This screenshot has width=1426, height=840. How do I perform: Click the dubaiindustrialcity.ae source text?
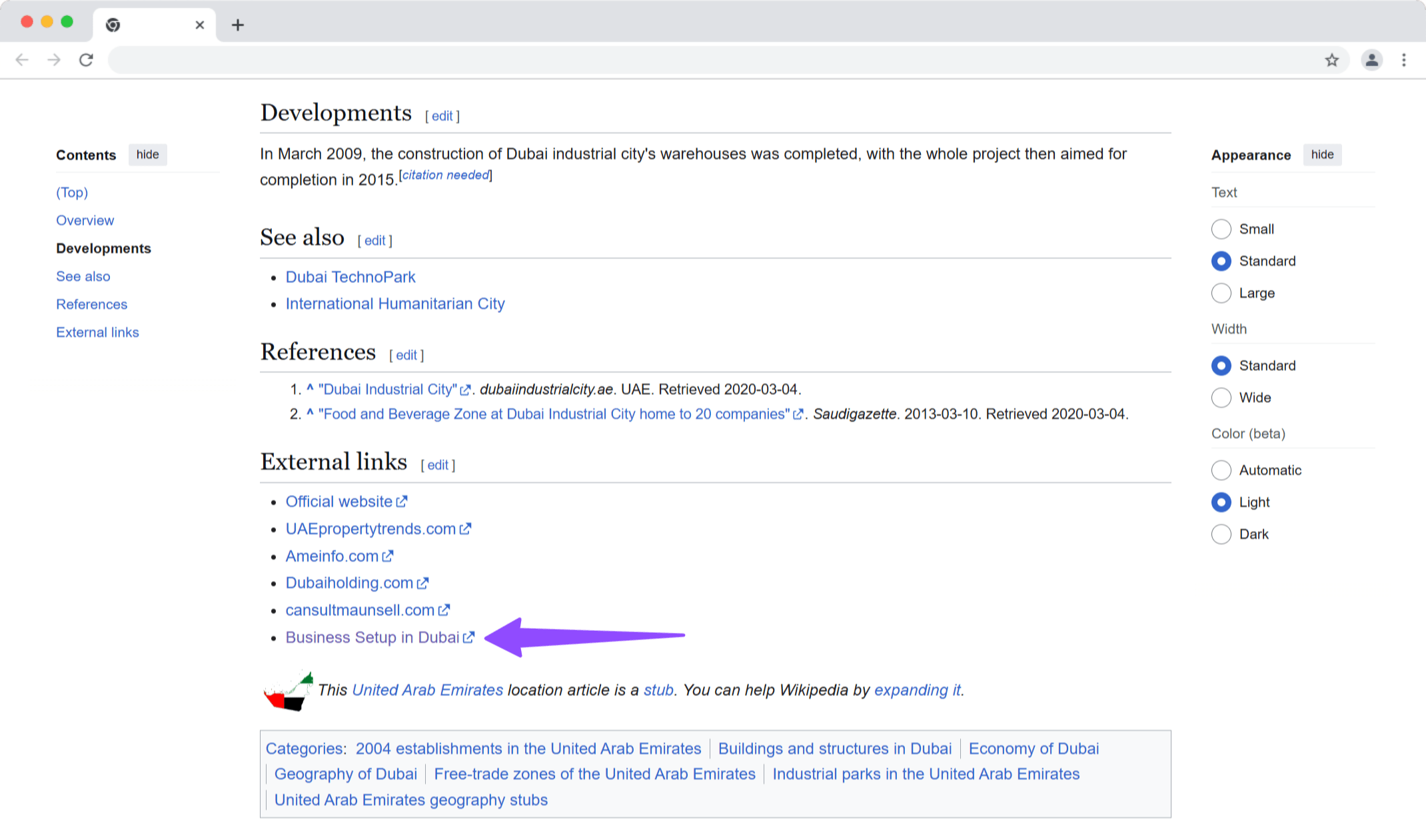pos(546,389)
